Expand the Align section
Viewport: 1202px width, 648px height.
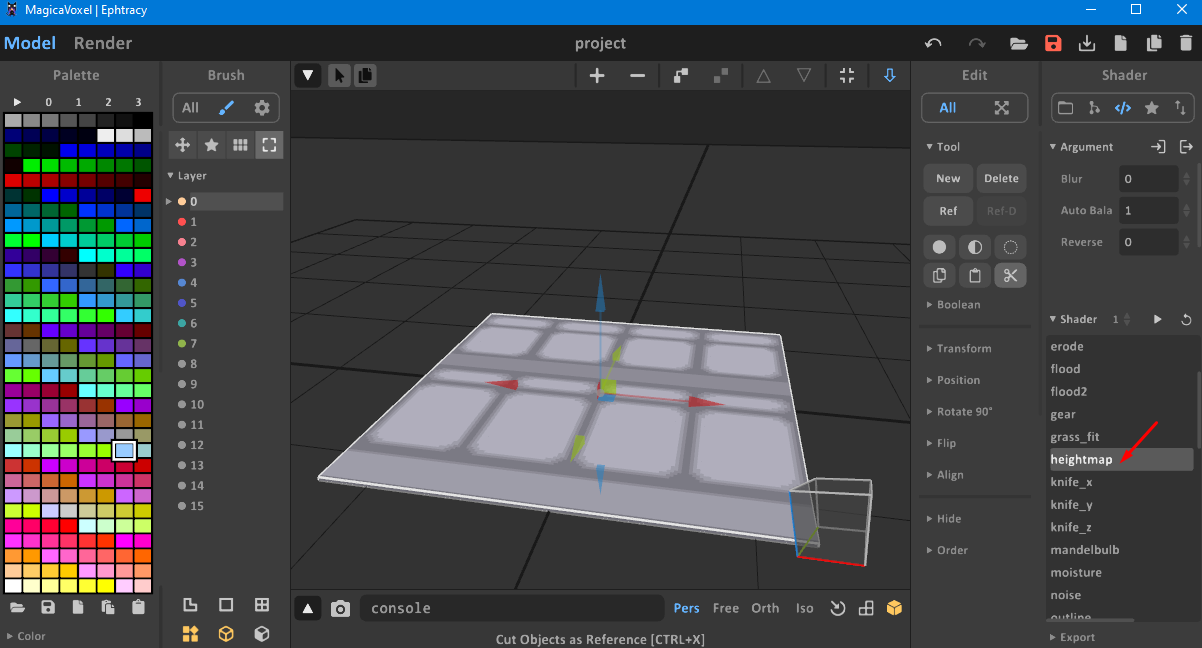click(944, 475)
